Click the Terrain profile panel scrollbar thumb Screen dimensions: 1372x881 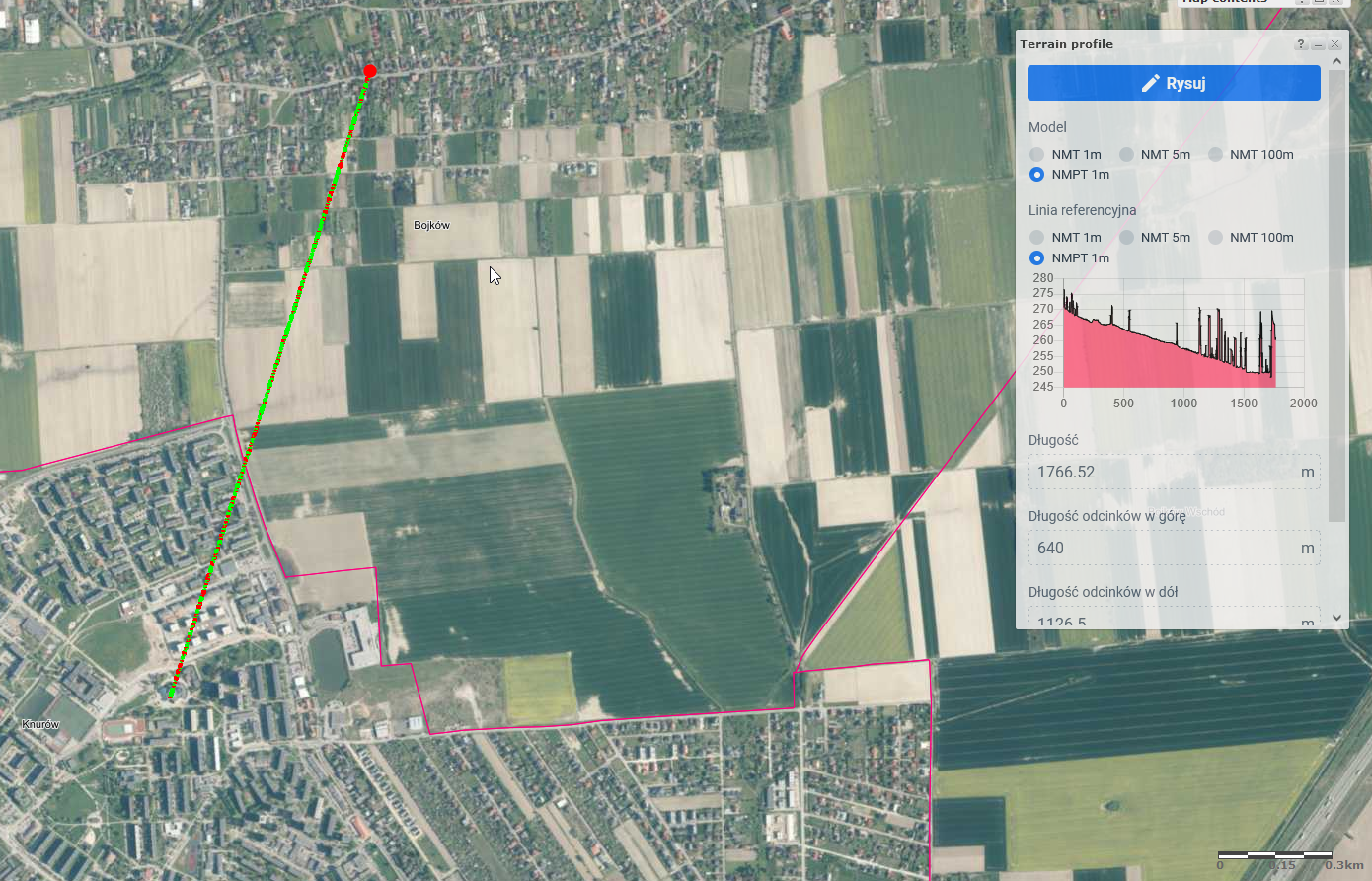[x=1337, y=295]
